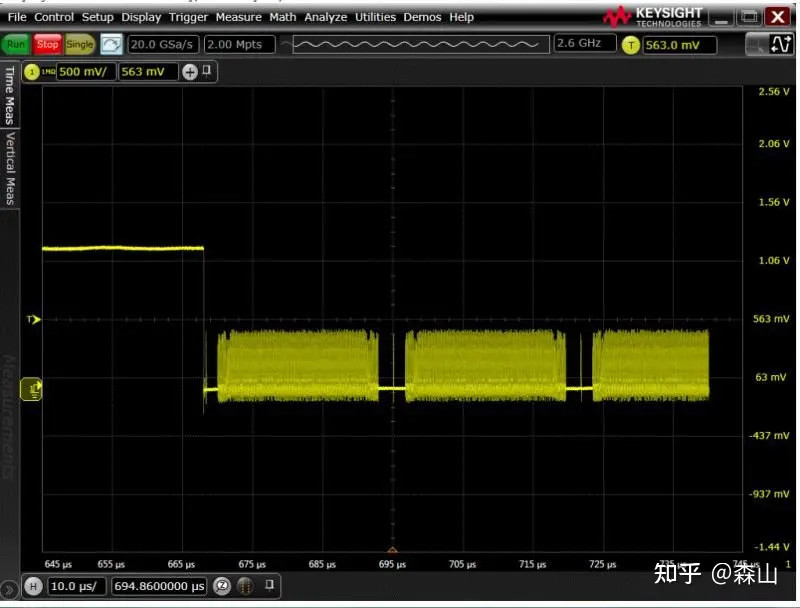This screenshot has width=800, height=608.
Task: Open the Demos menu
Action: coord(422,17)
